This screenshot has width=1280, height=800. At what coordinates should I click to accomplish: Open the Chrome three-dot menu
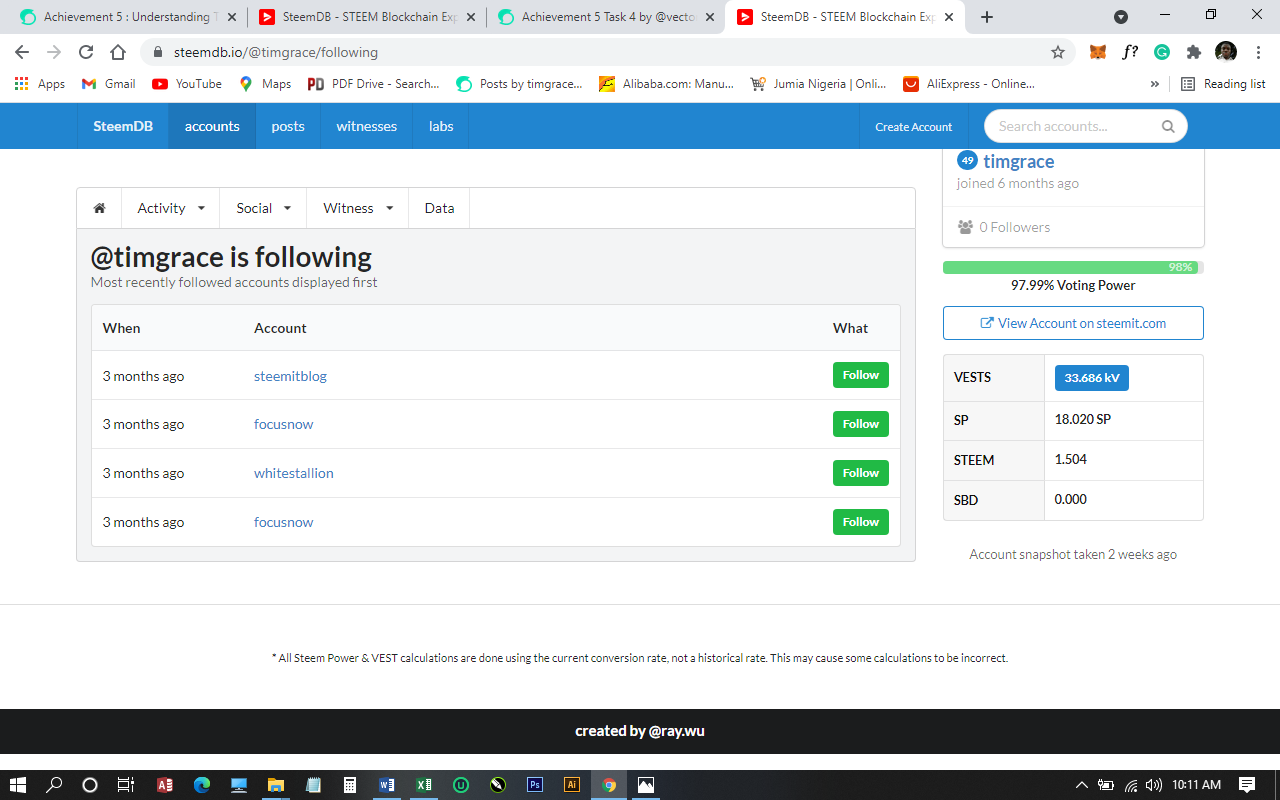click(1258, 52)
